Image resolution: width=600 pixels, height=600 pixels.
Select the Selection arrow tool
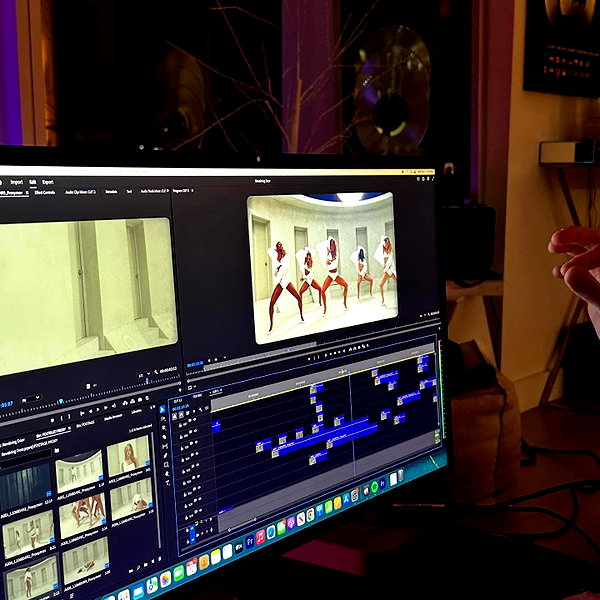[162, 409]
